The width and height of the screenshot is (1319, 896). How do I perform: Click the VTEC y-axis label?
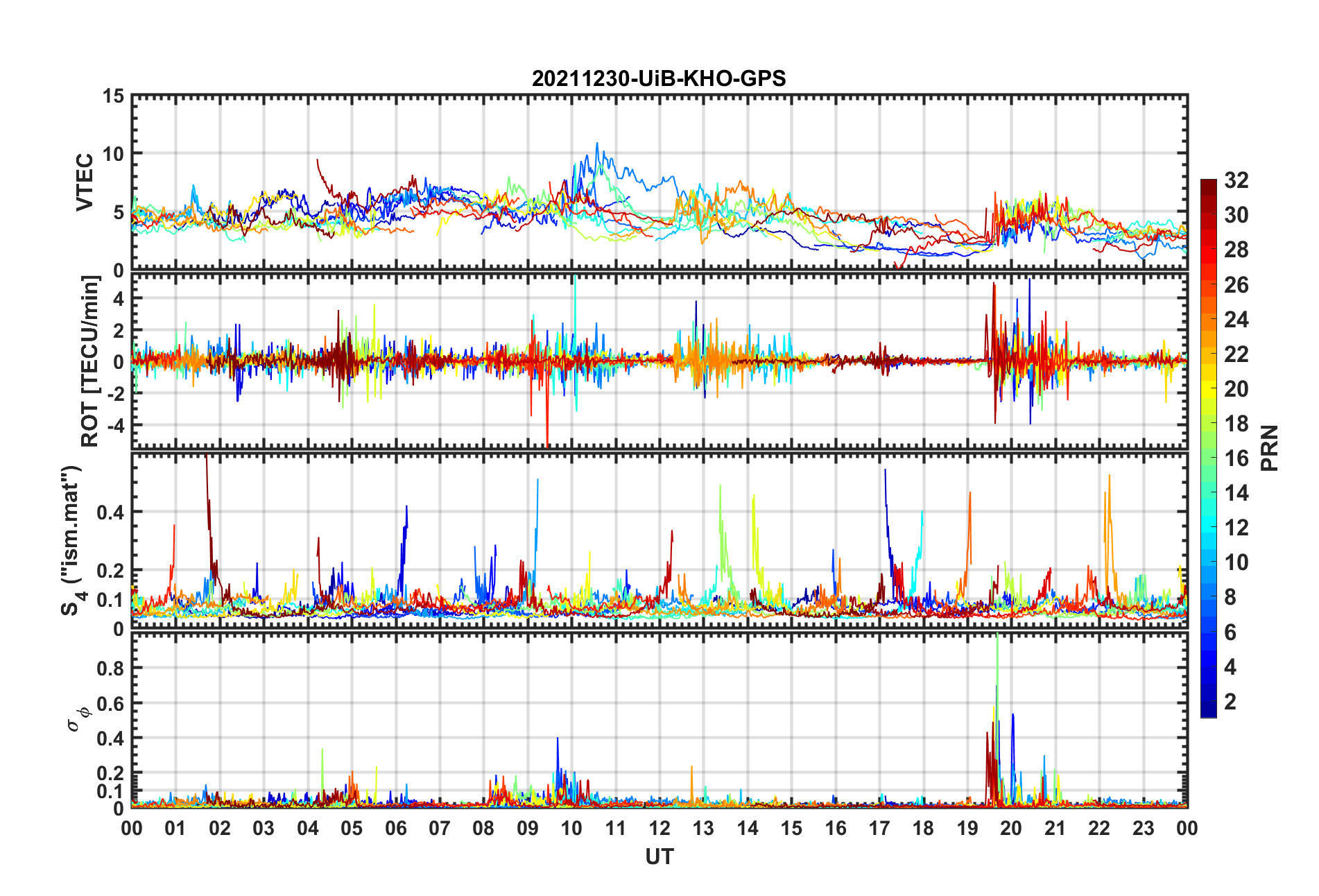(x=84, y=182)
